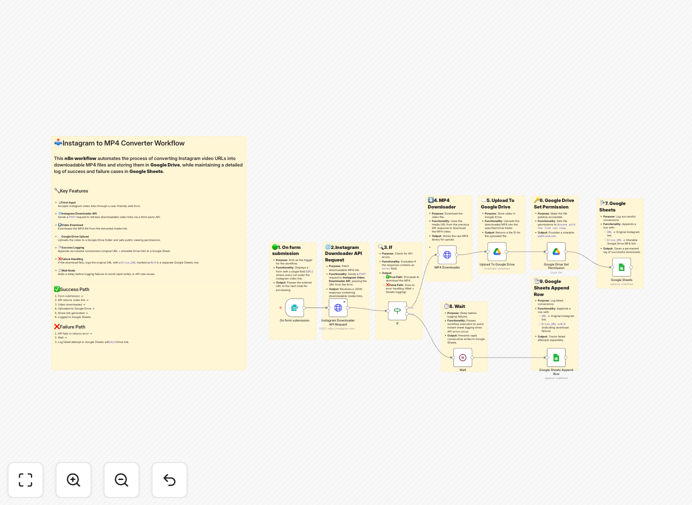This screenshot has width=692, height=505.
Task: Click the 'Key Features' heading
Action: tap(74, 191)
